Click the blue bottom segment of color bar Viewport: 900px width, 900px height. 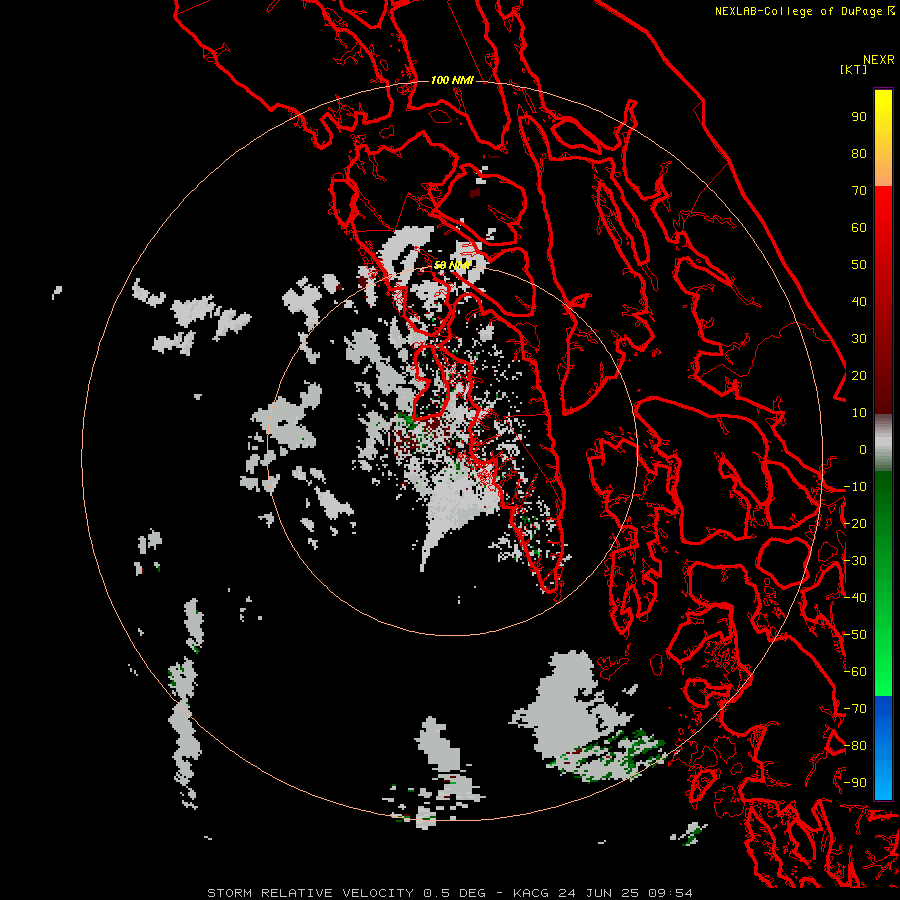pyautogui.click(x=883, y=748)
